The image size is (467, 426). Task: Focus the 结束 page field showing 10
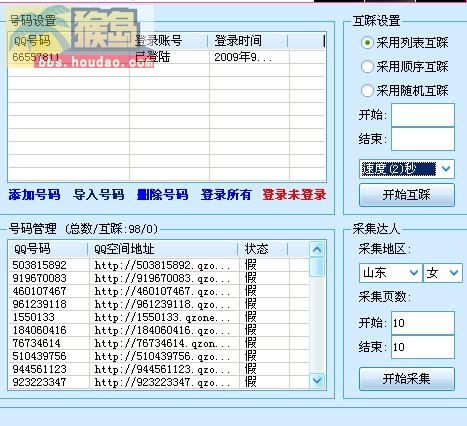coord(423,347)
